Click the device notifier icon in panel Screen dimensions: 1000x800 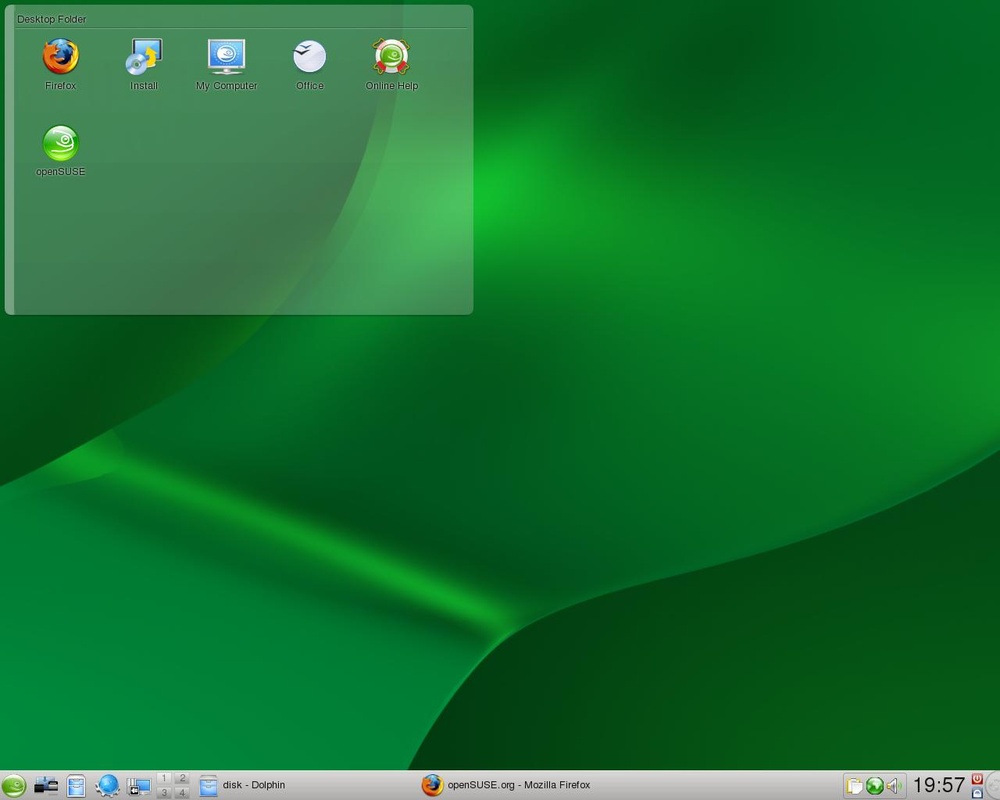pos(46,785)
